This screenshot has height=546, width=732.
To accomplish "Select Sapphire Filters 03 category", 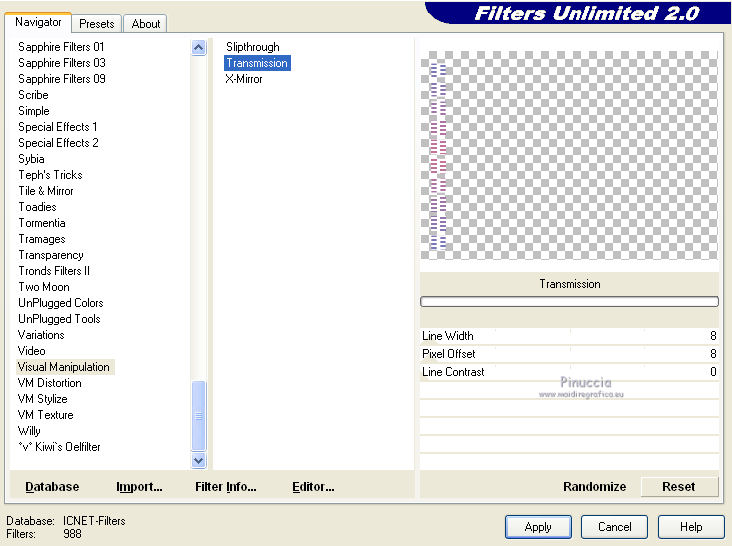I will click(62, 63).
